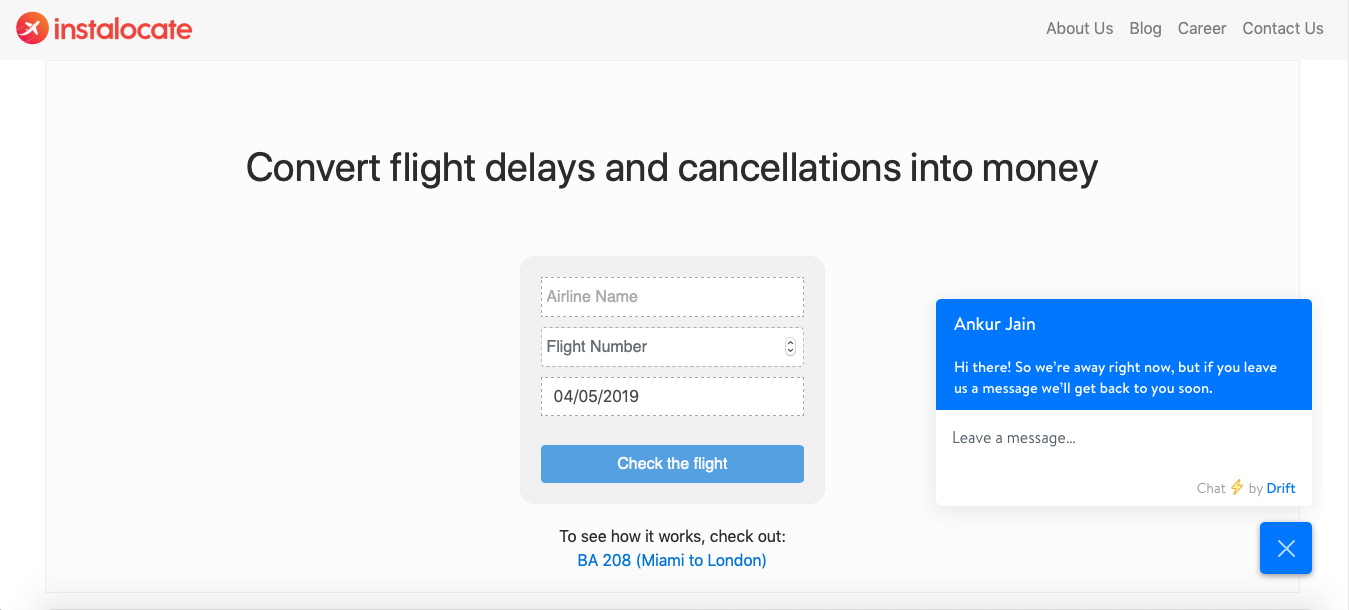Open the About Us page

pyautogui.click(x=1079, y=29)
